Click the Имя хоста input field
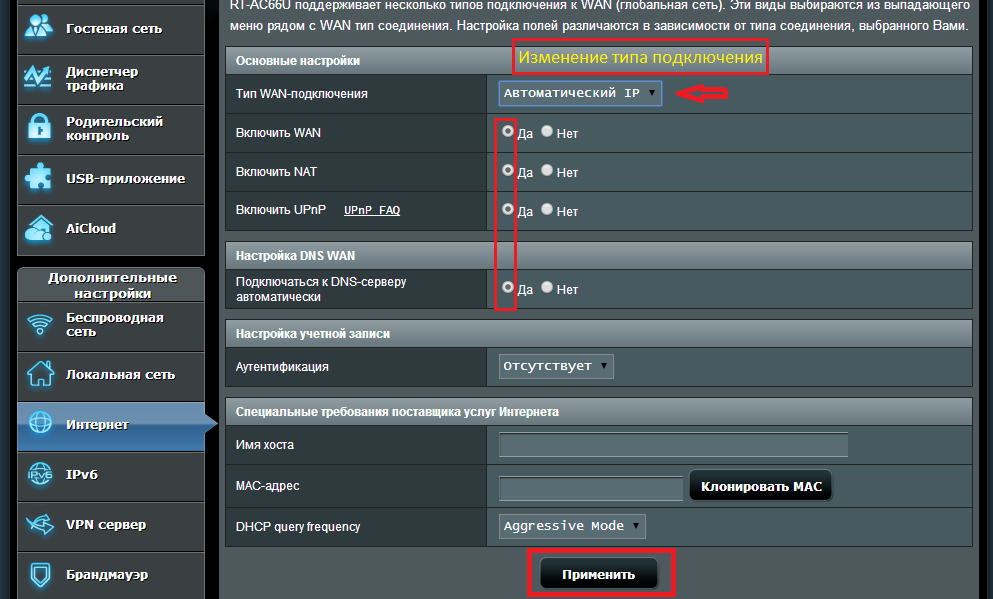Screen dimensions: 993x599 (673, 445)
